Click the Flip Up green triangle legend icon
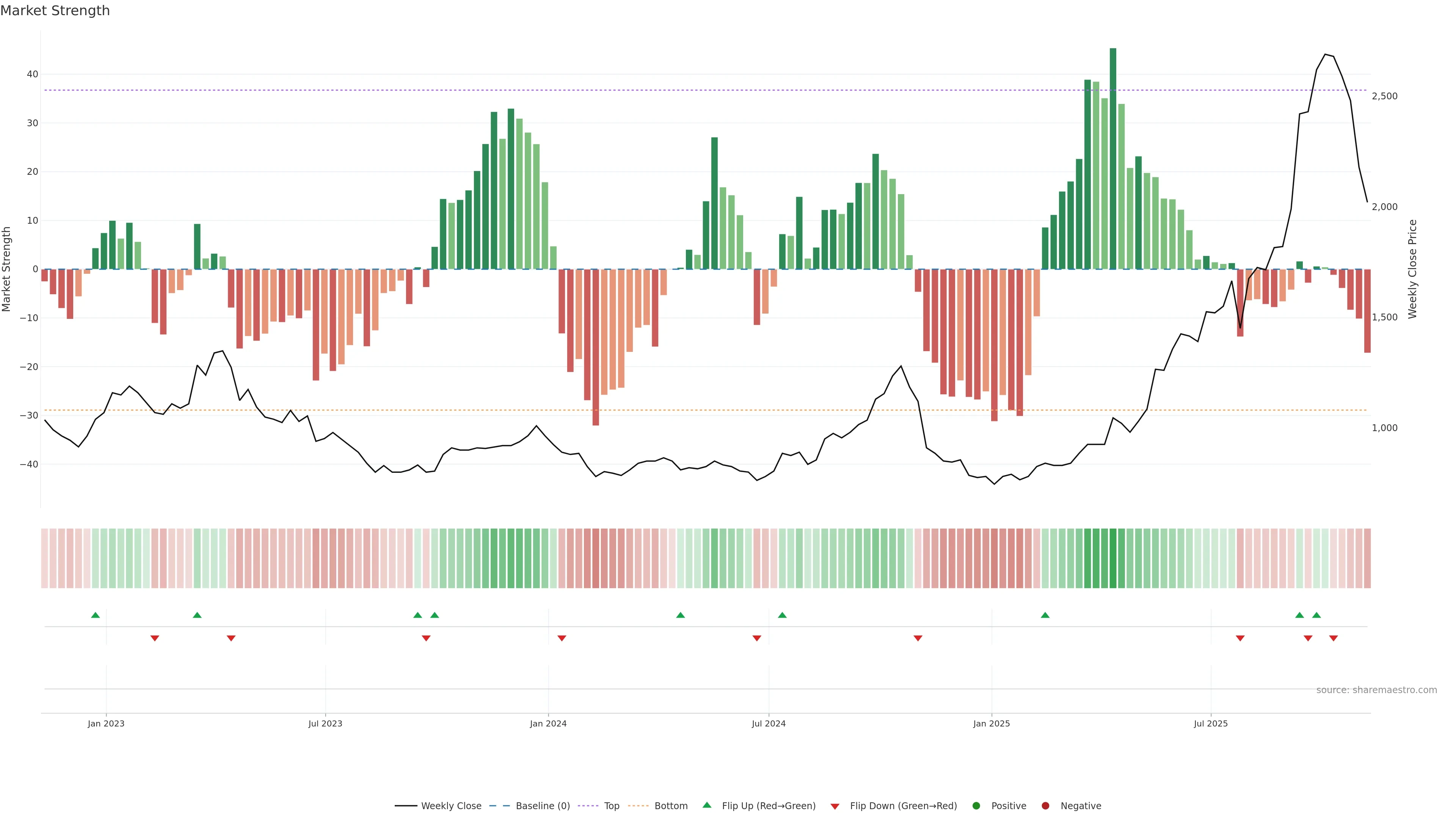Viewport: 1456px width, 819px height. click(706, 805)
